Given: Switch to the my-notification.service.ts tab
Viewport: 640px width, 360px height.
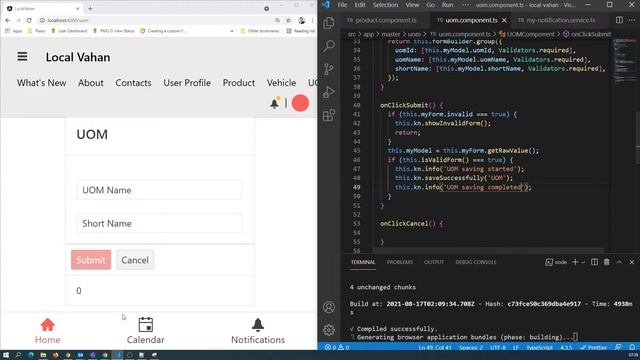Looking at the screenshot, I should tap(560, 20).
